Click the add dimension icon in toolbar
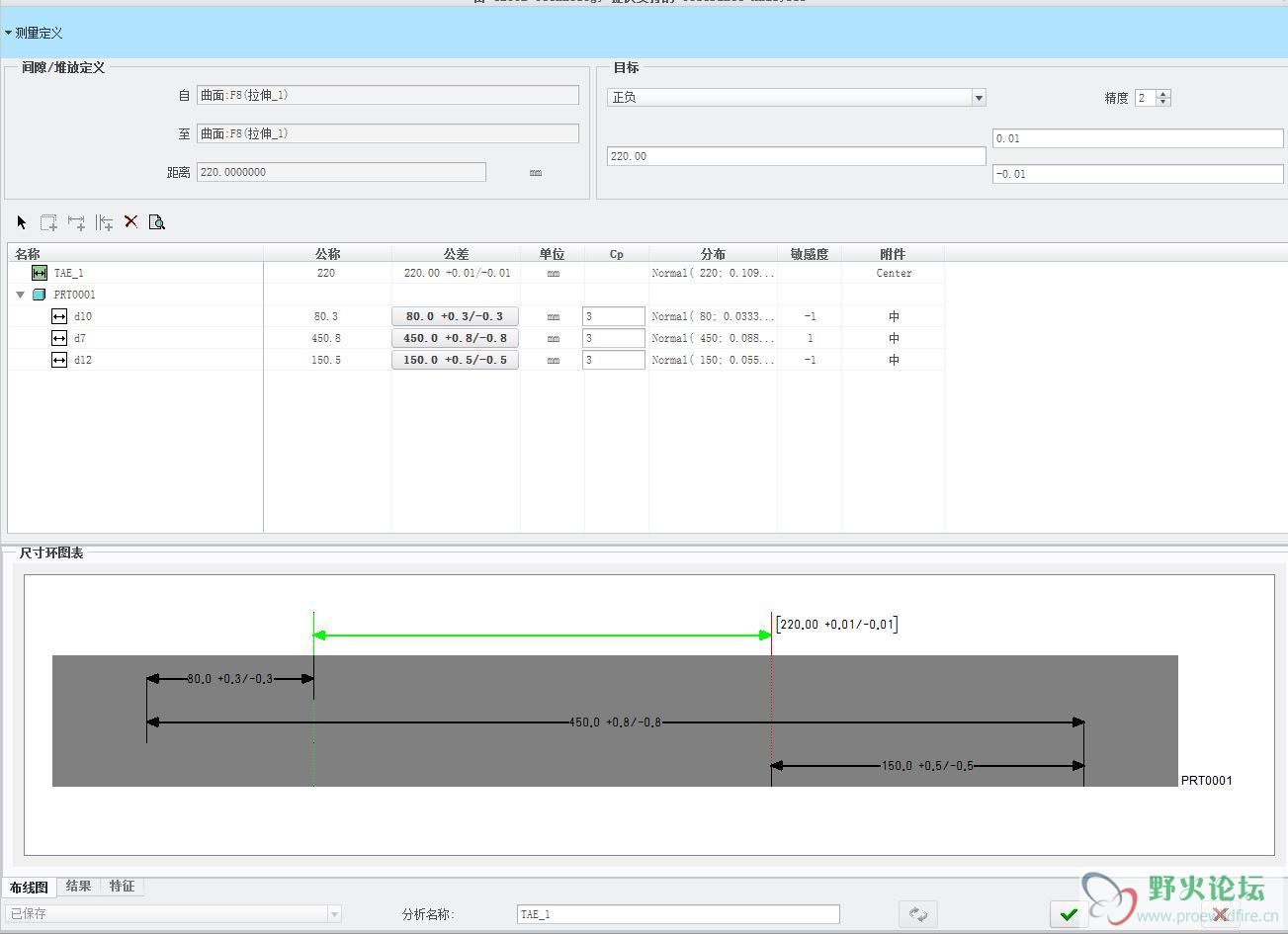This screenshot has width=1288, height=934. point(76,222)
